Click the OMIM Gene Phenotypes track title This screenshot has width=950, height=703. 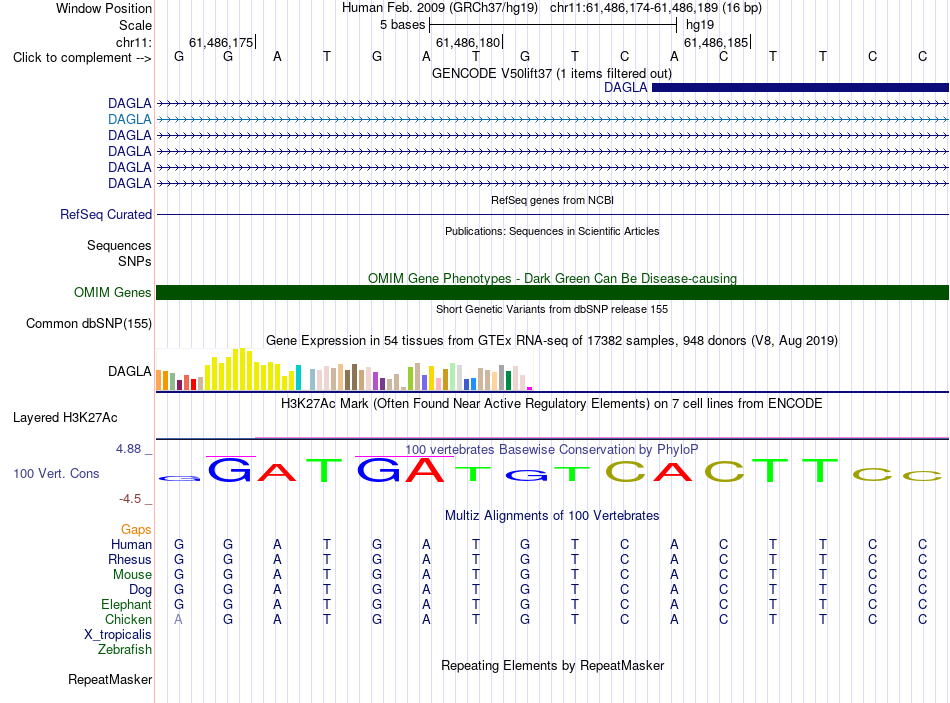click(x=553, y=278)
